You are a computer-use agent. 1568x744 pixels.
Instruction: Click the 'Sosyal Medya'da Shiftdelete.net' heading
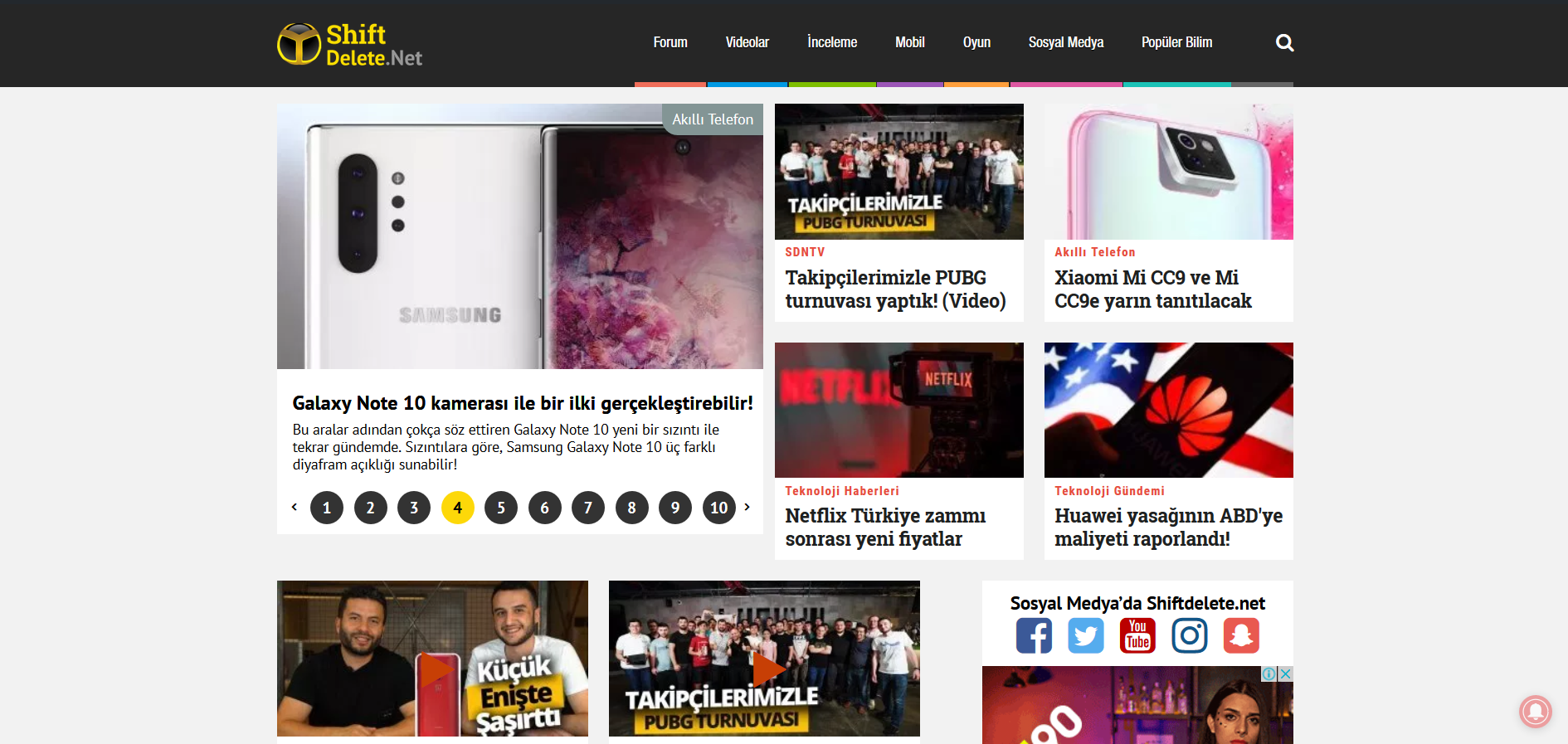click(1137, 603)
